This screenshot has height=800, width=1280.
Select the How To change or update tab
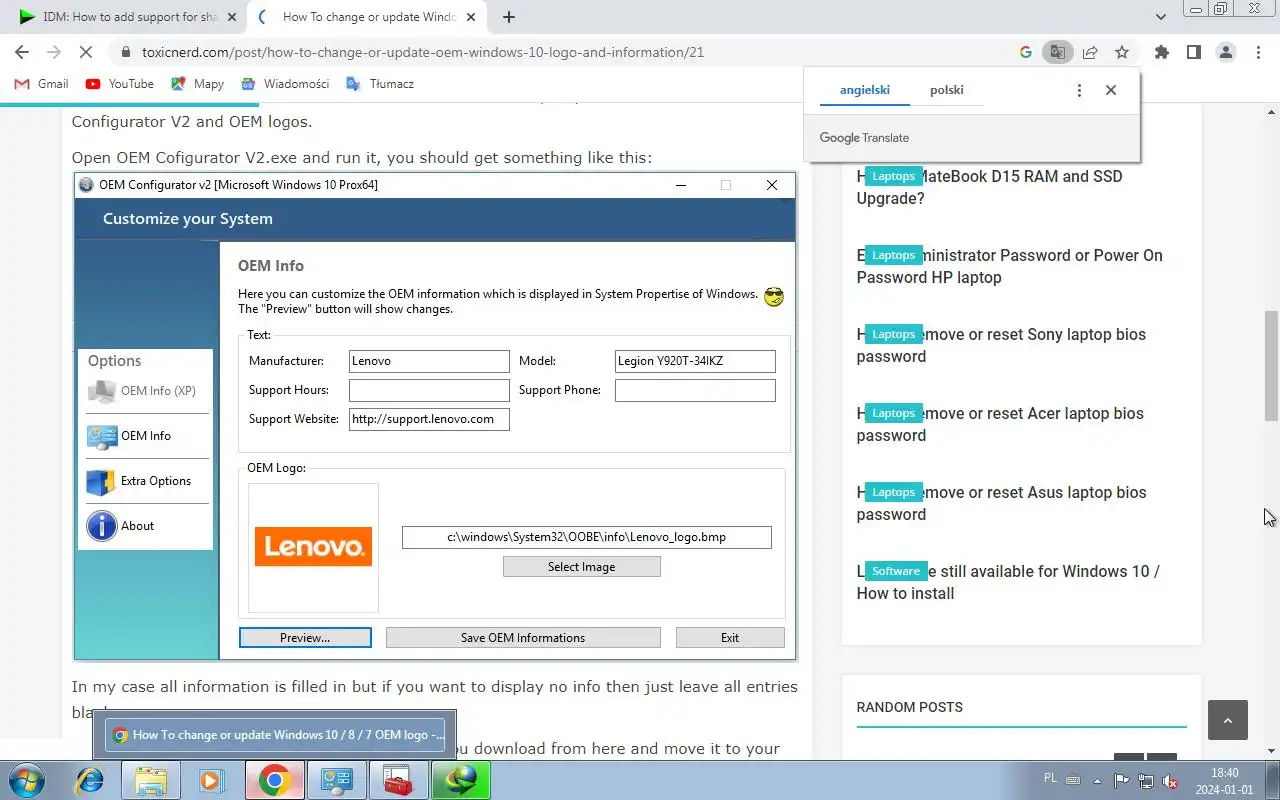tap(365, 17)
